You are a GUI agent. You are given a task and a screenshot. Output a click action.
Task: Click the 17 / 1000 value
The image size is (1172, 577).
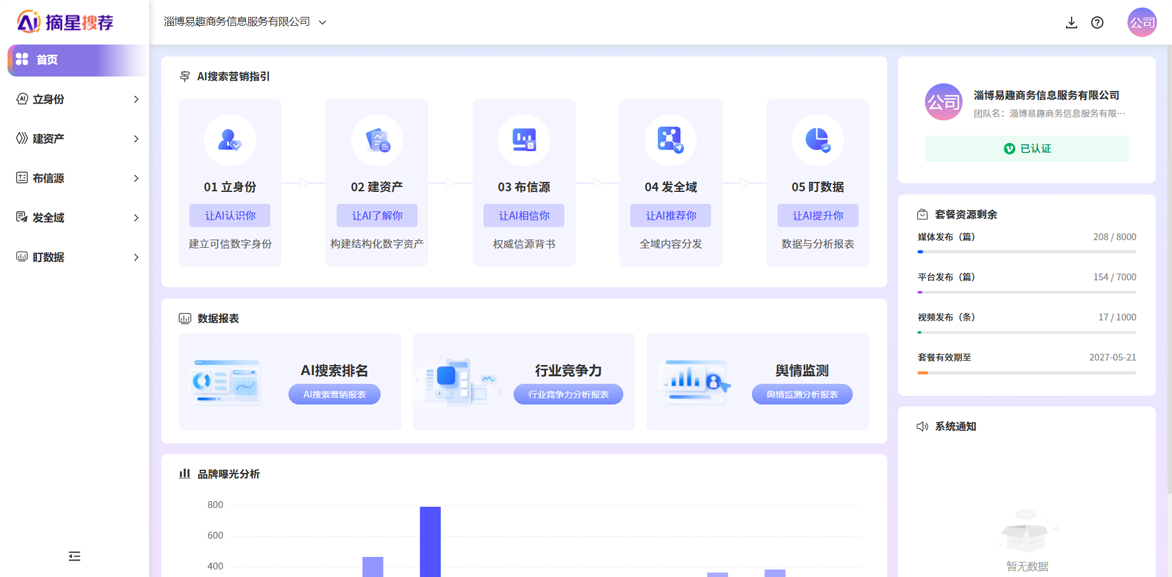[x=1117, y=317]
